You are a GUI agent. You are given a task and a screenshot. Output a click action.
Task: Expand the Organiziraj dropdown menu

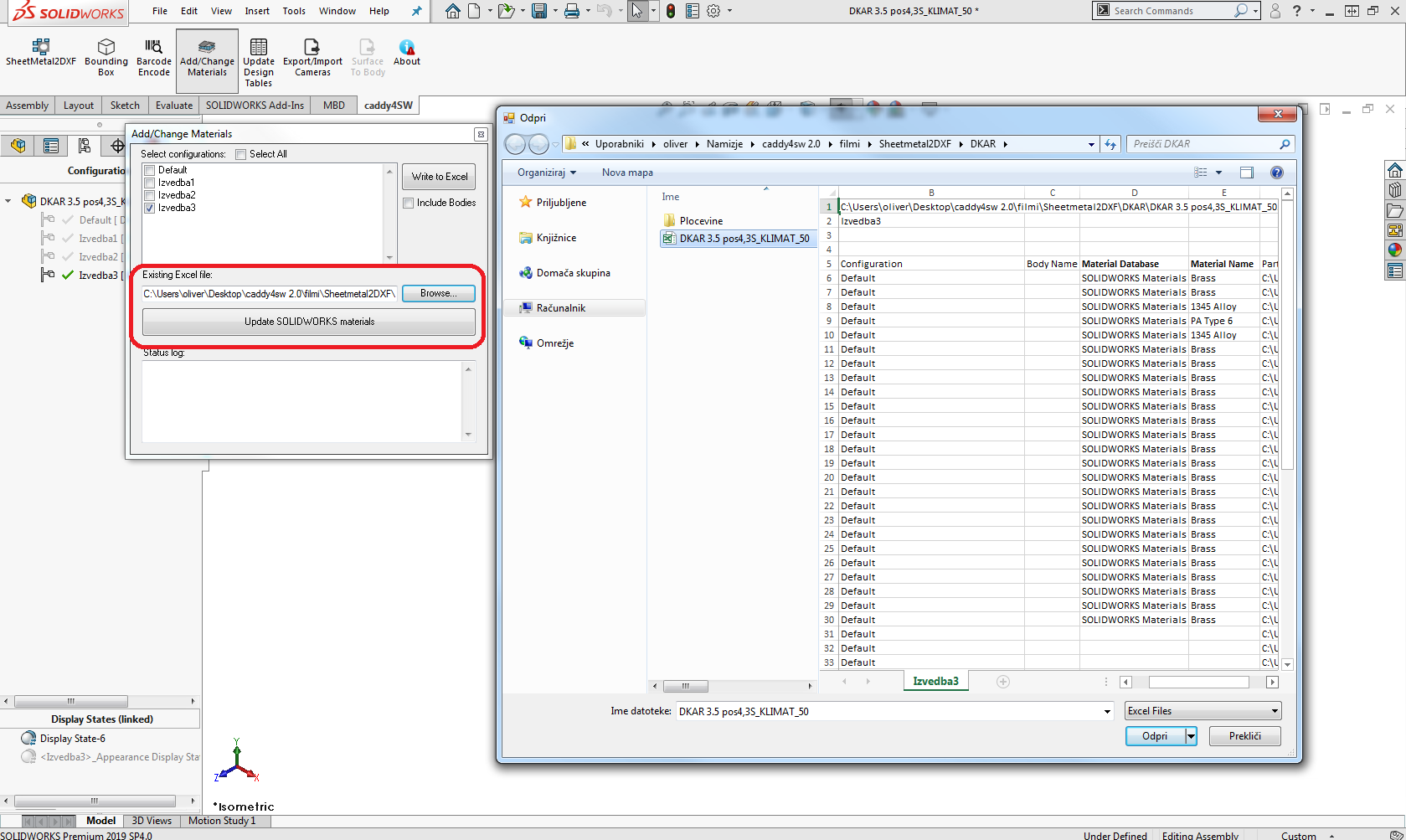[x=546, y=173]
